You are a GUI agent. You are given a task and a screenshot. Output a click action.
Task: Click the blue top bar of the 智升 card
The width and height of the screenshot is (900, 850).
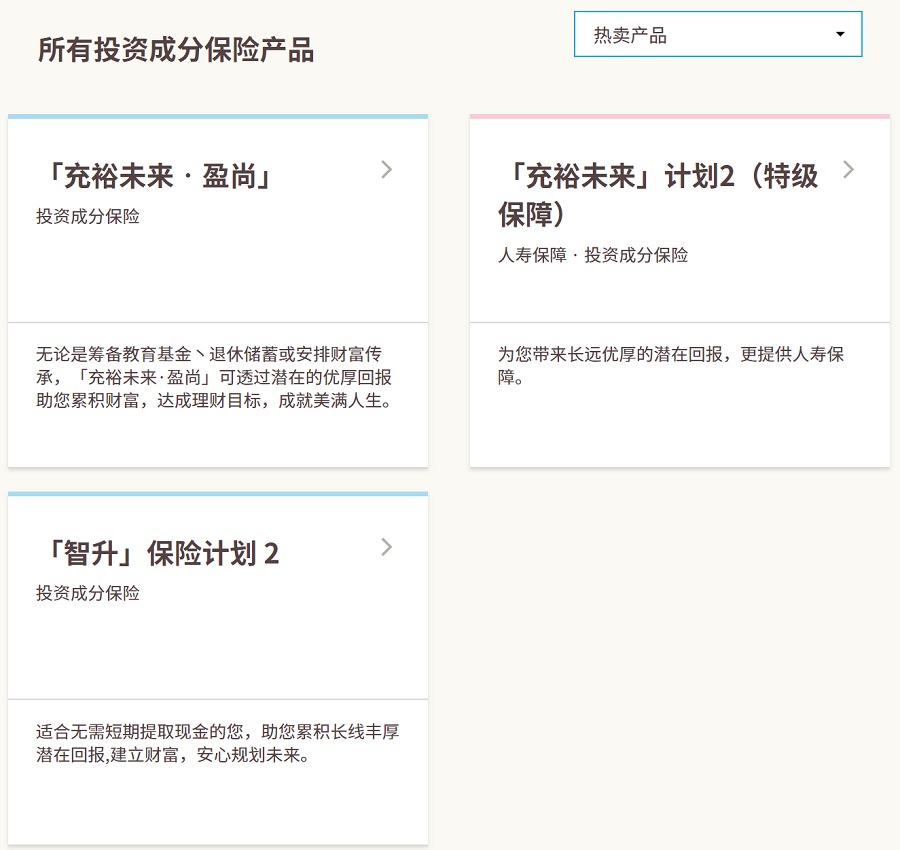[x=218, y=494]
